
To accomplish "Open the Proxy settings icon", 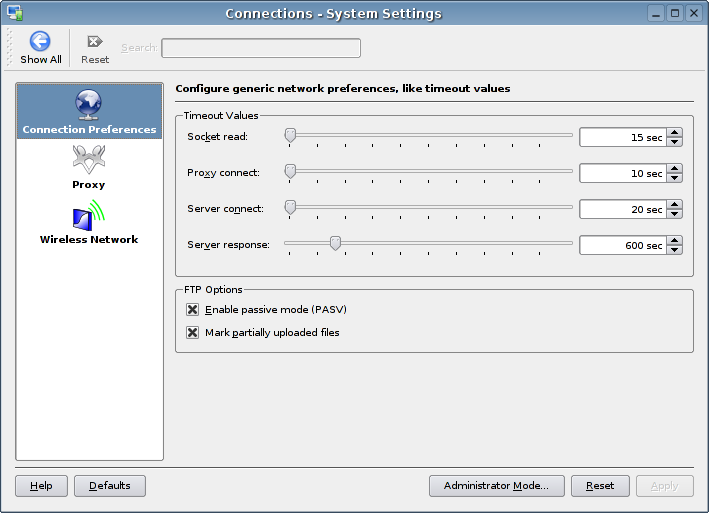I will (88, 159).
